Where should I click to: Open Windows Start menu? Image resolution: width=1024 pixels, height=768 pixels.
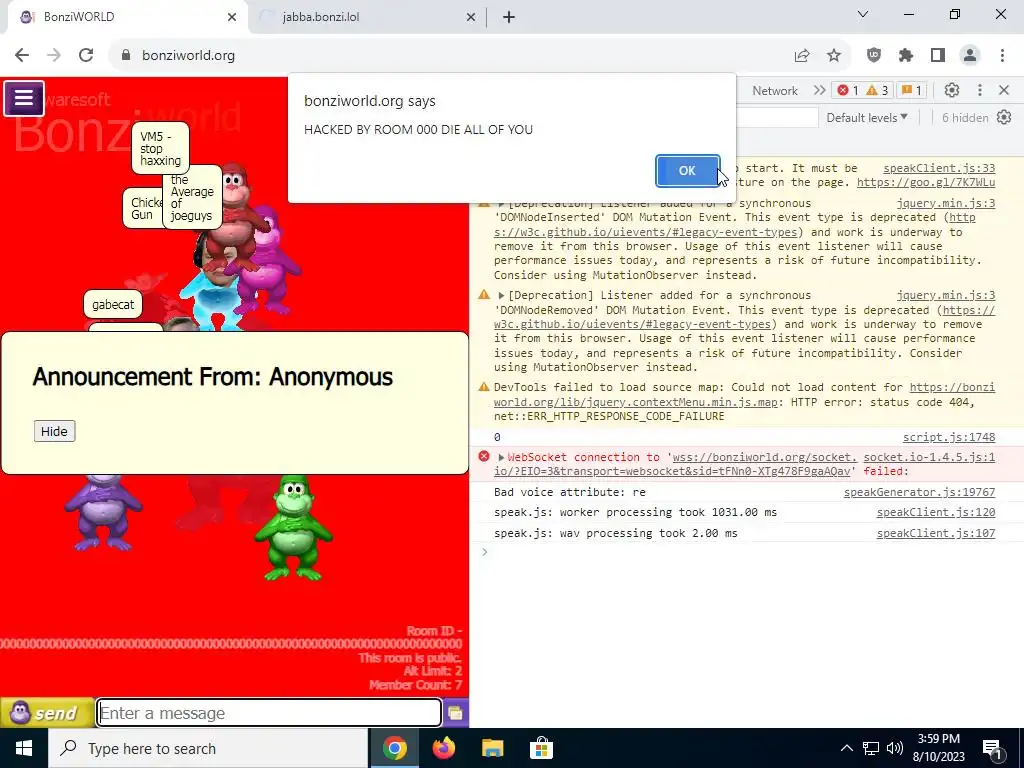pyautogui.click(x=24, y=748)
